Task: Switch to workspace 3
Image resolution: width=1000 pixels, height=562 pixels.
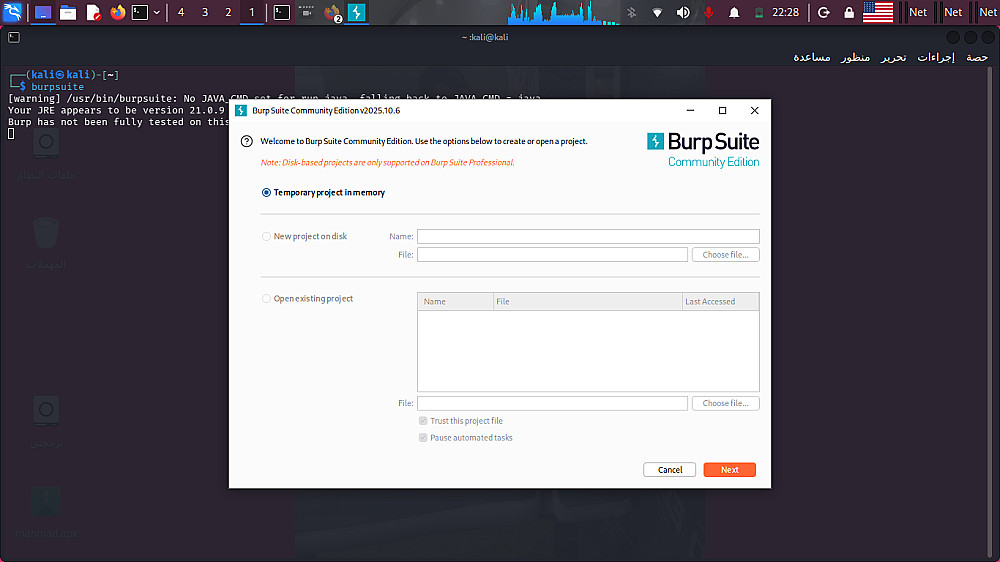Action: click(205, 12)
